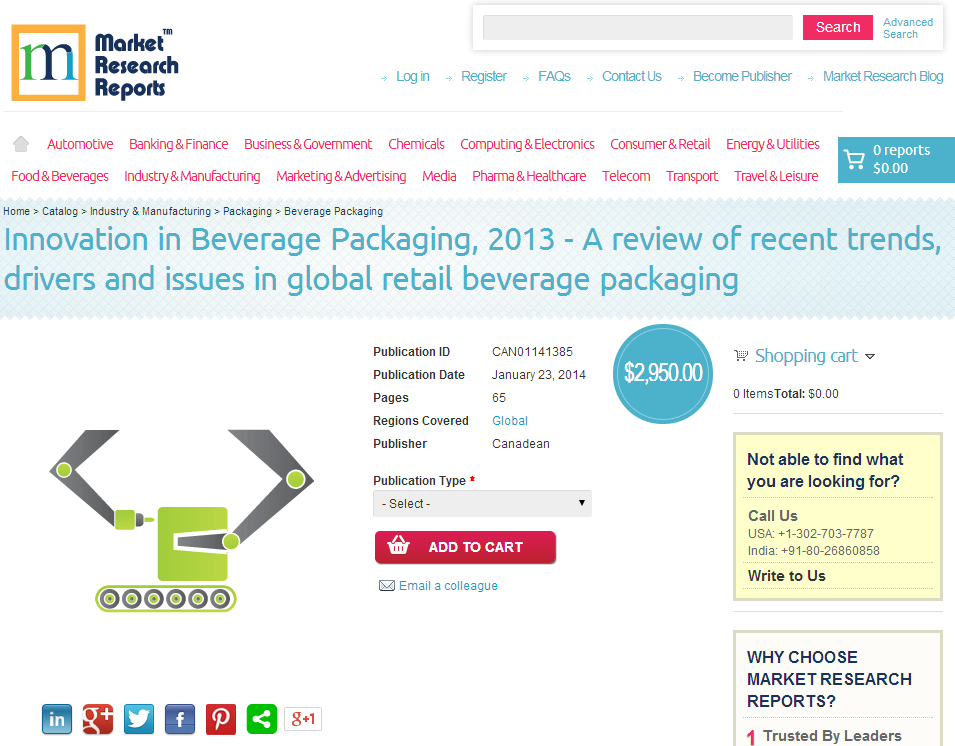Click January 23, 2014 date text
This screenshot has height=746, width=955.
pyautogui.click(x=539, y=375)
